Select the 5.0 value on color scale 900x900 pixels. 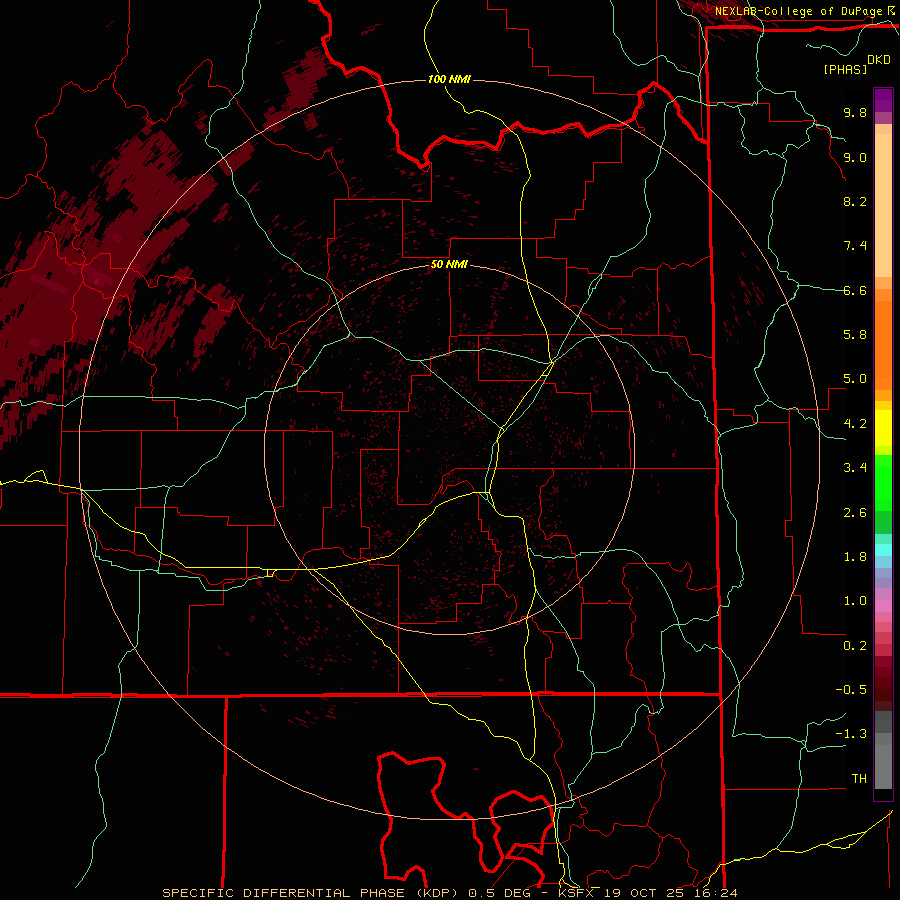855,379
